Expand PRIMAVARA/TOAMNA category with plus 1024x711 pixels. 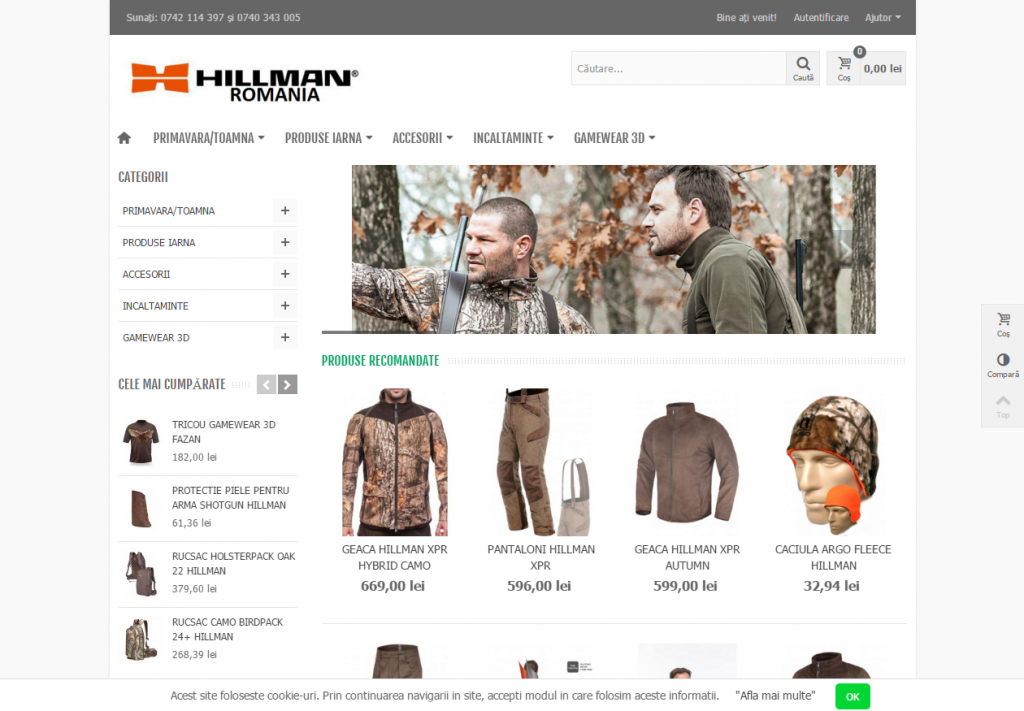click(x=285, y=211)
